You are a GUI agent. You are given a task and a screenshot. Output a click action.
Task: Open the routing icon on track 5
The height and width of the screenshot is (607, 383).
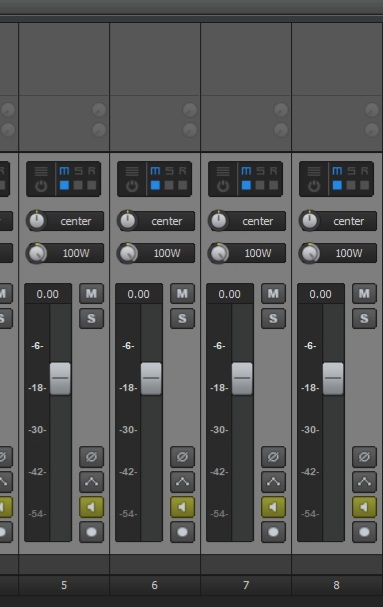pos(41,171)
